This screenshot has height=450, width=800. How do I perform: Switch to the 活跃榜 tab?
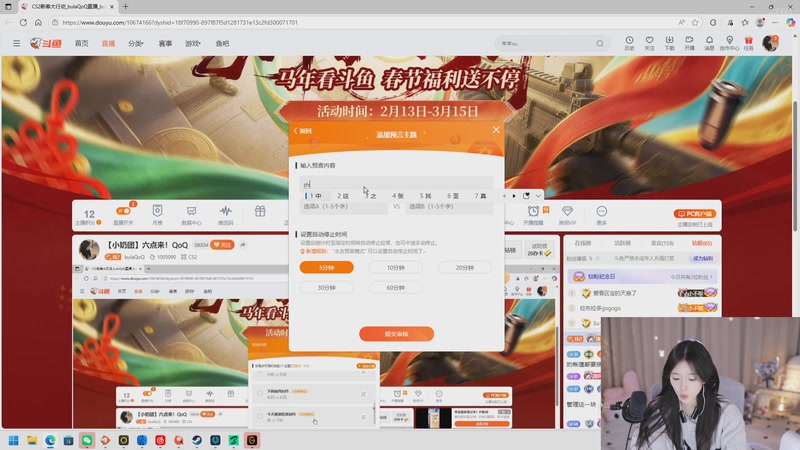622,243
